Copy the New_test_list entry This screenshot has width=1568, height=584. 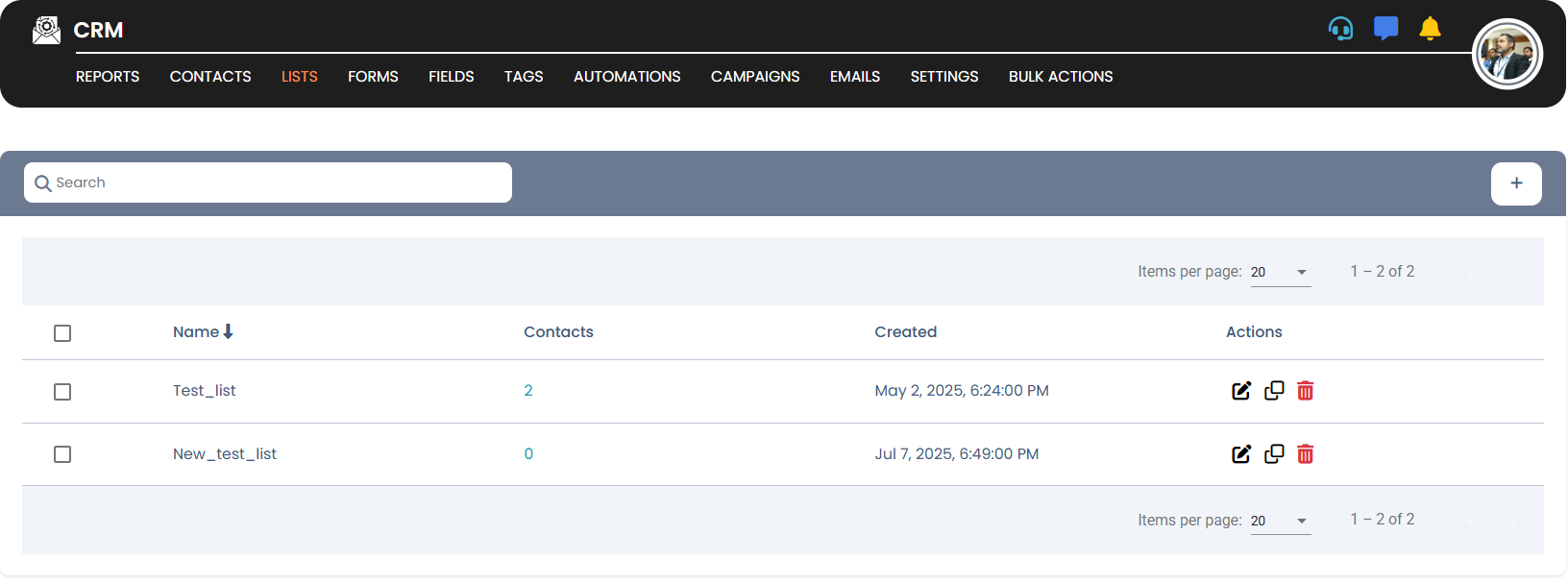tap(1274, 454)
